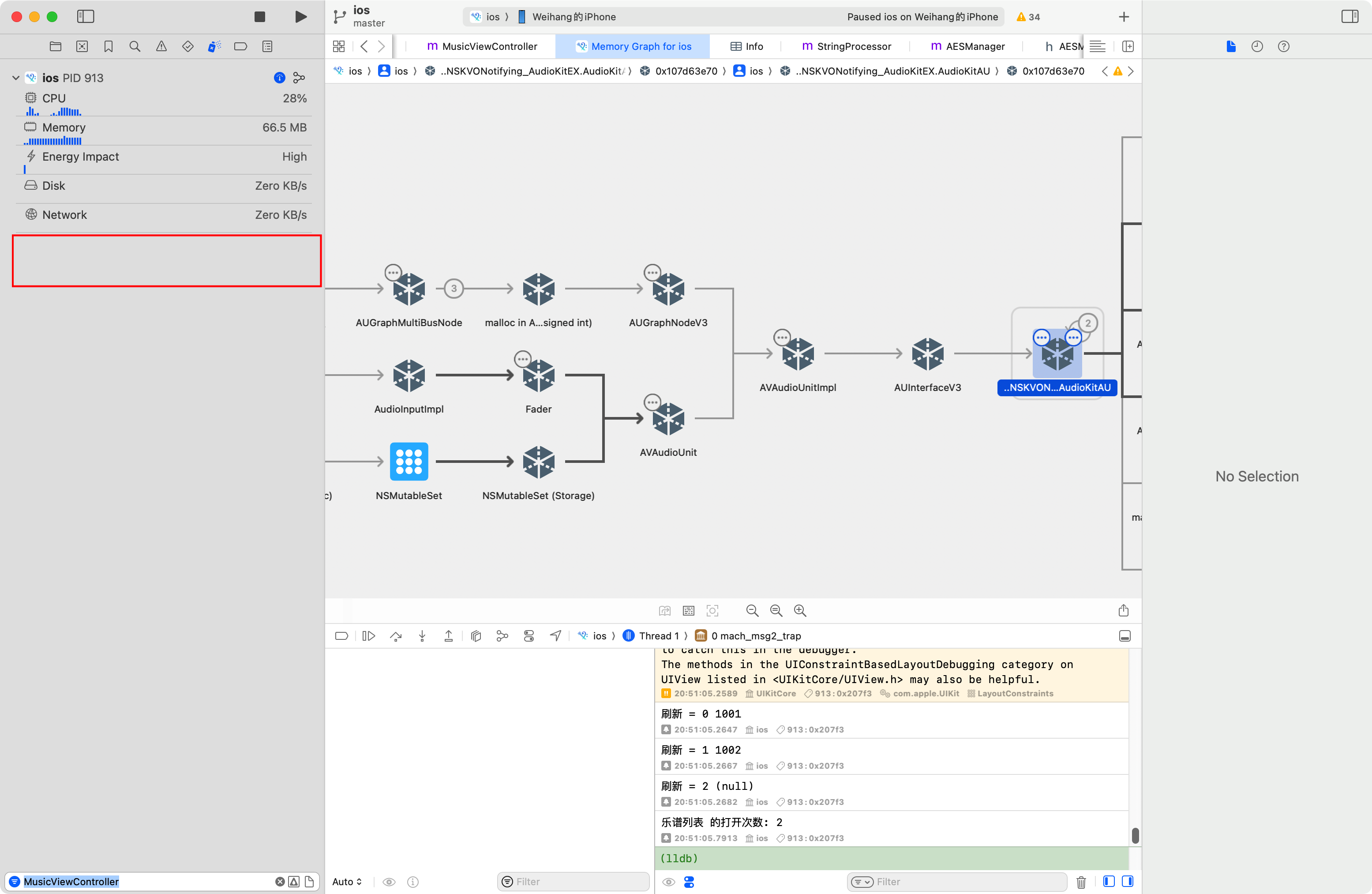Toggle the left navigator sidebar

pos(85,17)
